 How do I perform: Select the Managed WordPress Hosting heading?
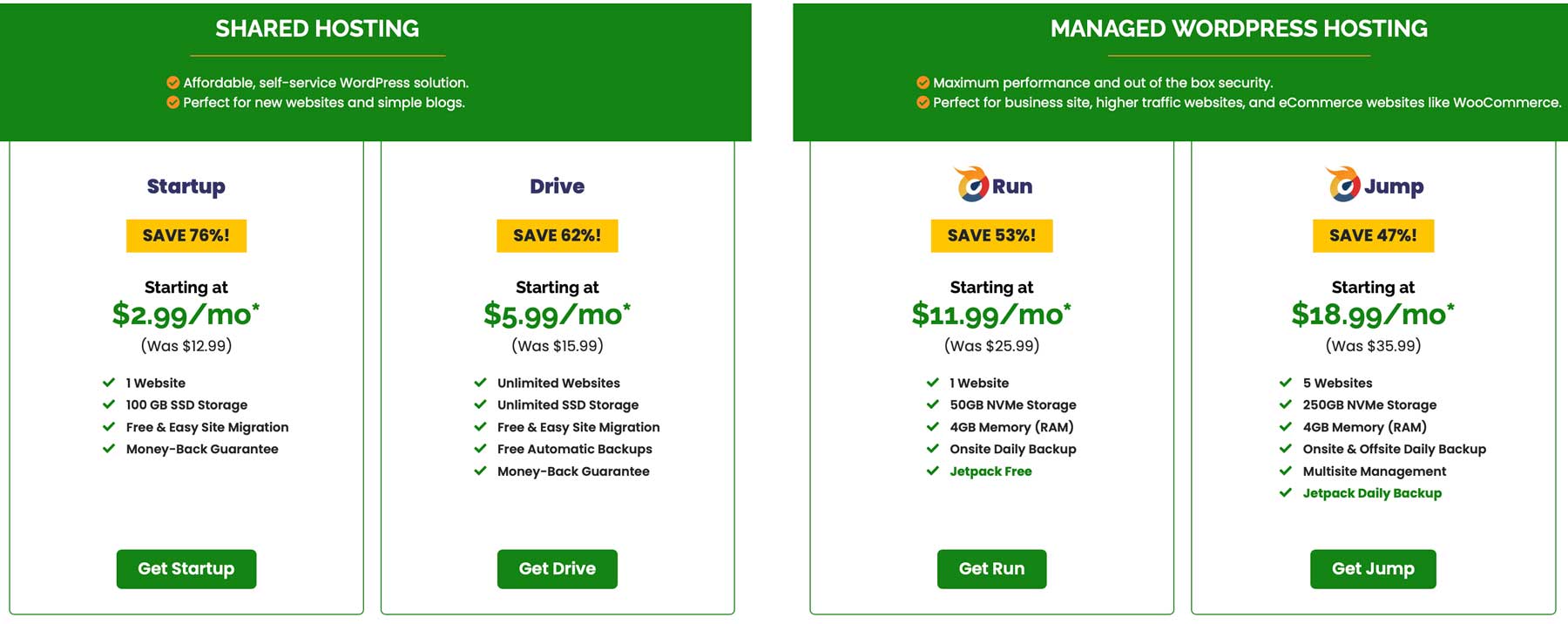click(x=1239, y=29)
